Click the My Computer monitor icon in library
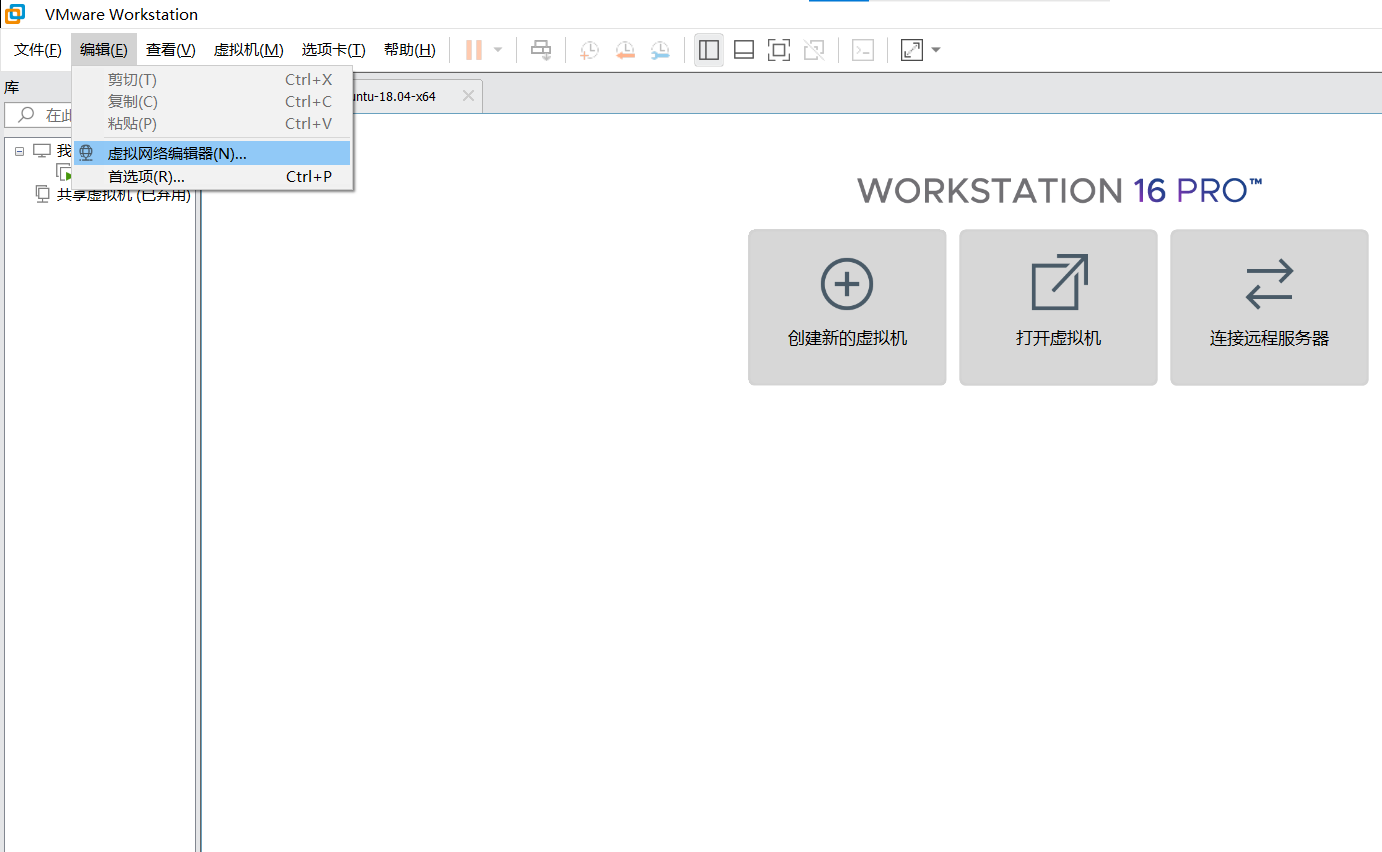Viewport: 1382px width, 852px height. (x=42, y=151)
